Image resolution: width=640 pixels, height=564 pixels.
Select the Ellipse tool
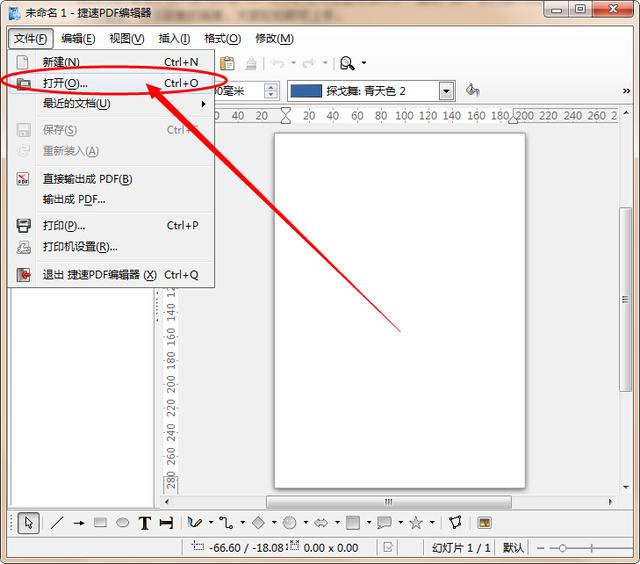[x=122, y=523]
